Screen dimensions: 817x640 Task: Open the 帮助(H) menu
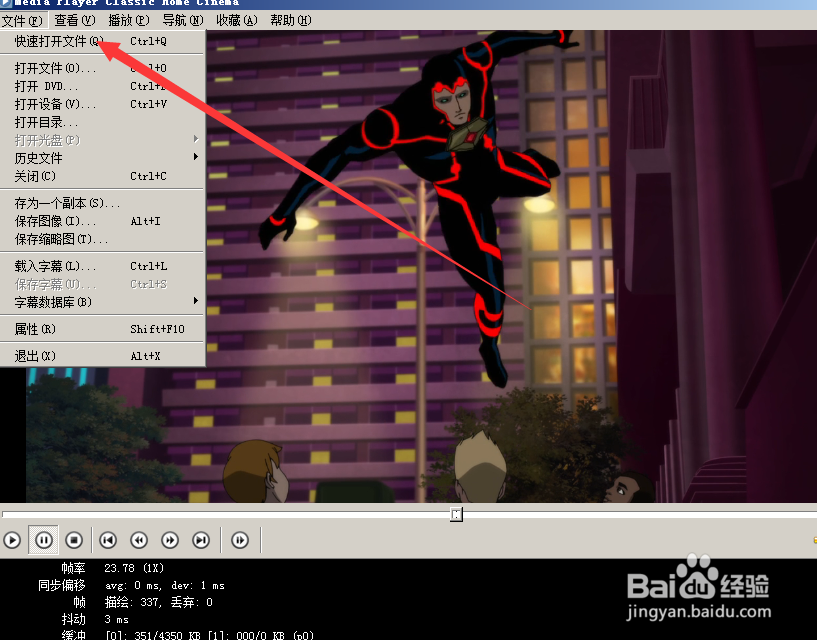coord(291,20)
